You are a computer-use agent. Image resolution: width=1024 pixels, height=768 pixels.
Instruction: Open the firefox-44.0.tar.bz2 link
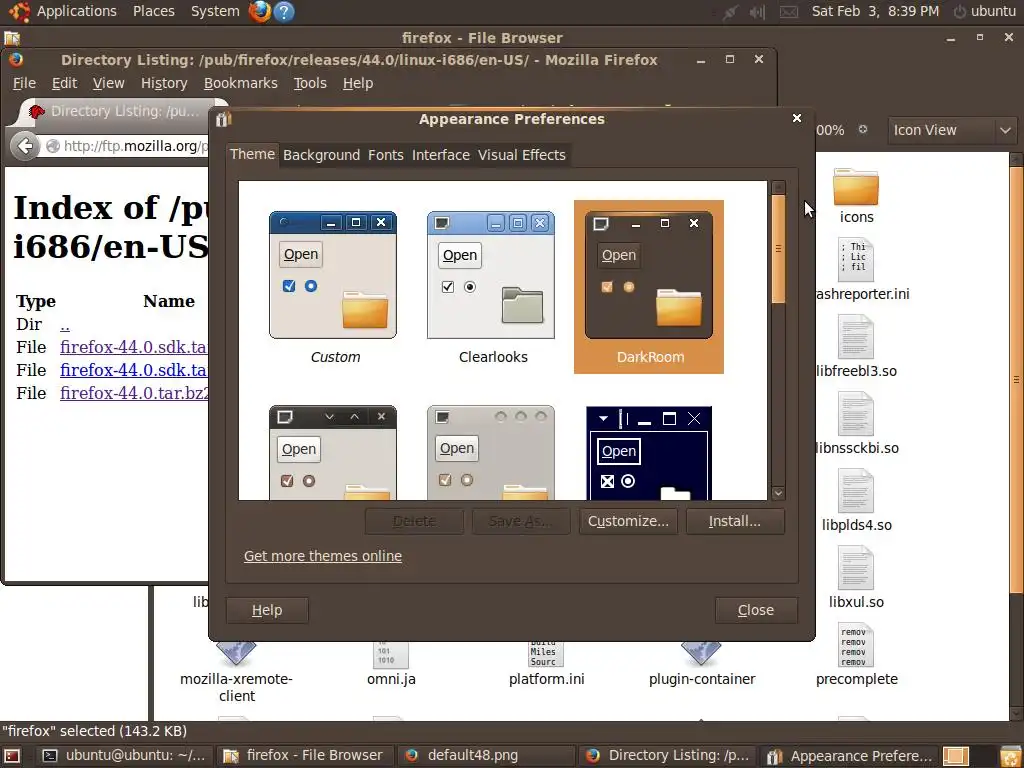pyautogui.click(x=135, y=393)
